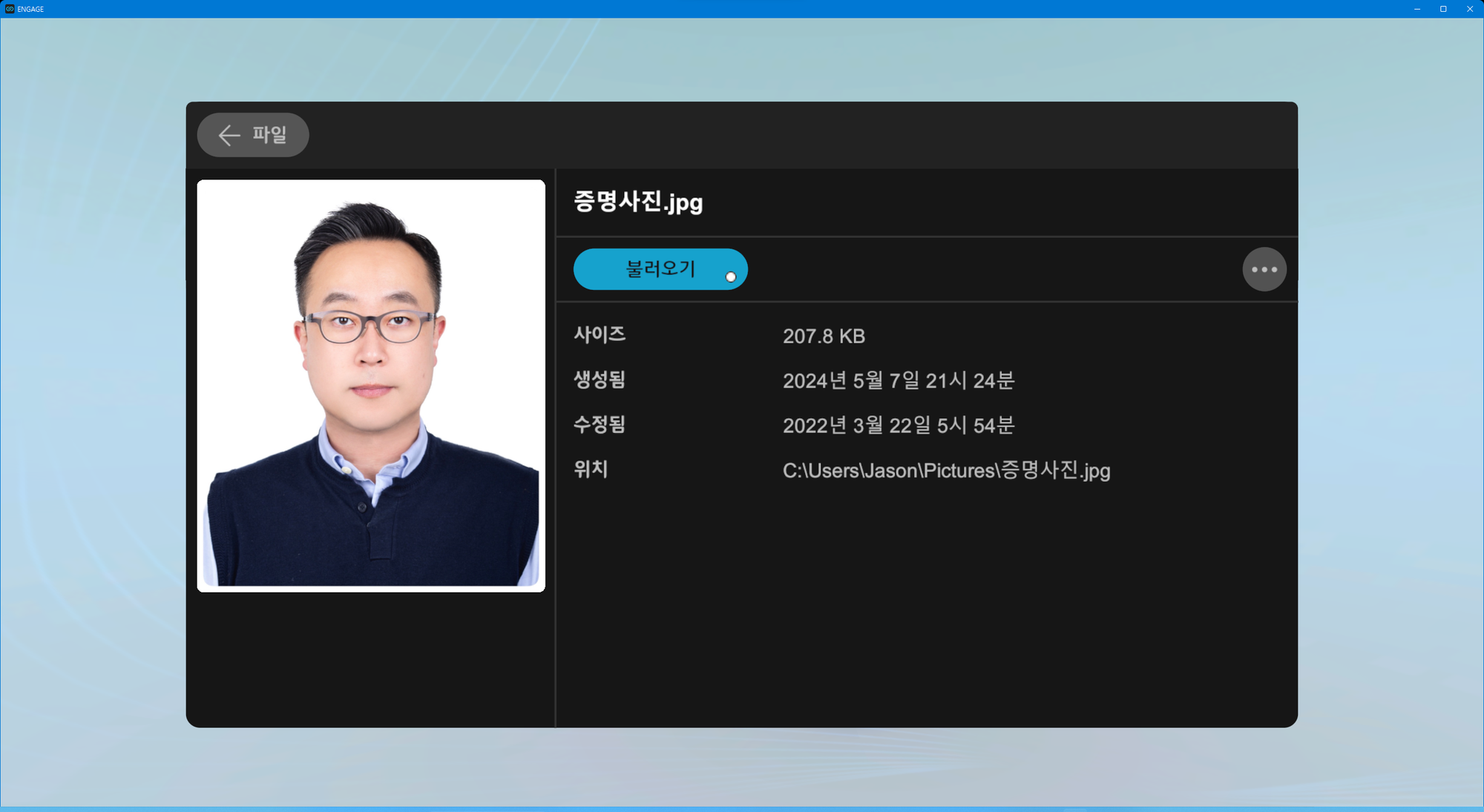The image size is (1484, 812).
Task: Click the 사이즈 label
Action: pyautogui.click(x=600, y=335)
